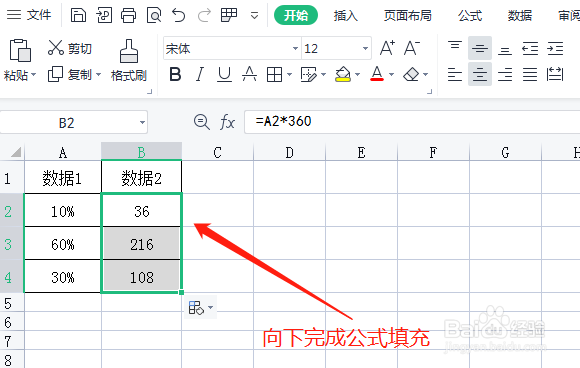The height and width of the screenshot is (368, 580).
Task: Click the Clear eraser icon
Action: click(411, 75)
